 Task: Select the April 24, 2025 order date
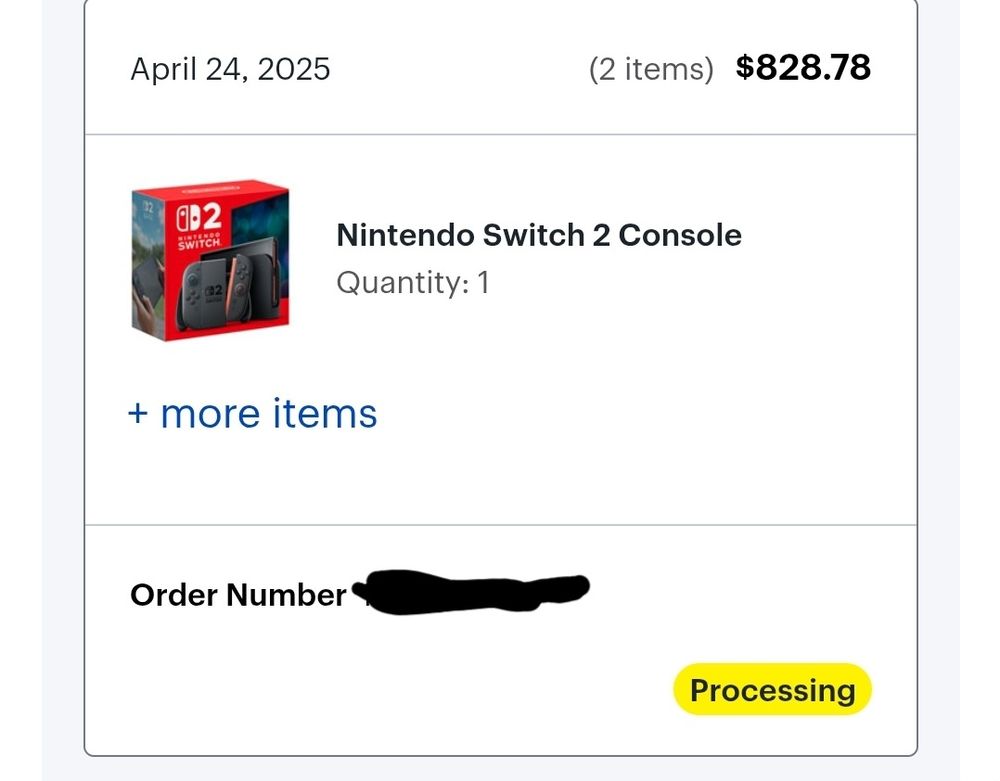coord(230,69)
